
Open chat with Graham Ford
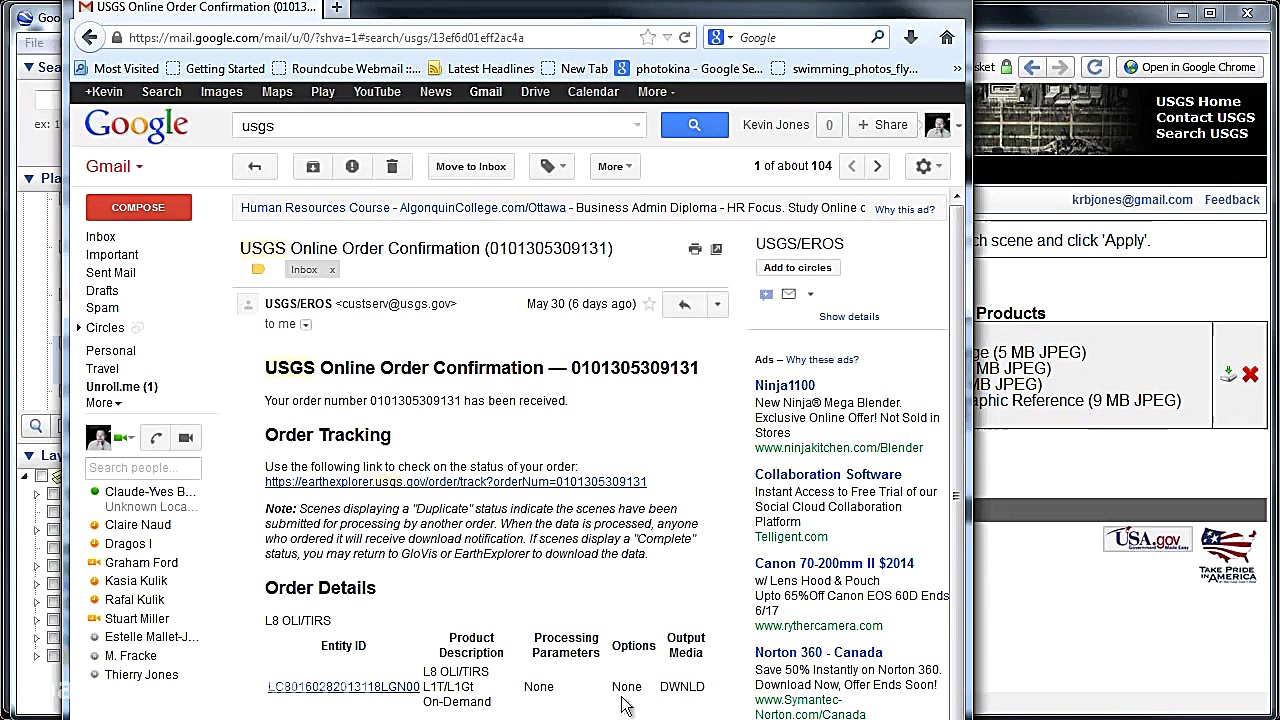(141, 563)
